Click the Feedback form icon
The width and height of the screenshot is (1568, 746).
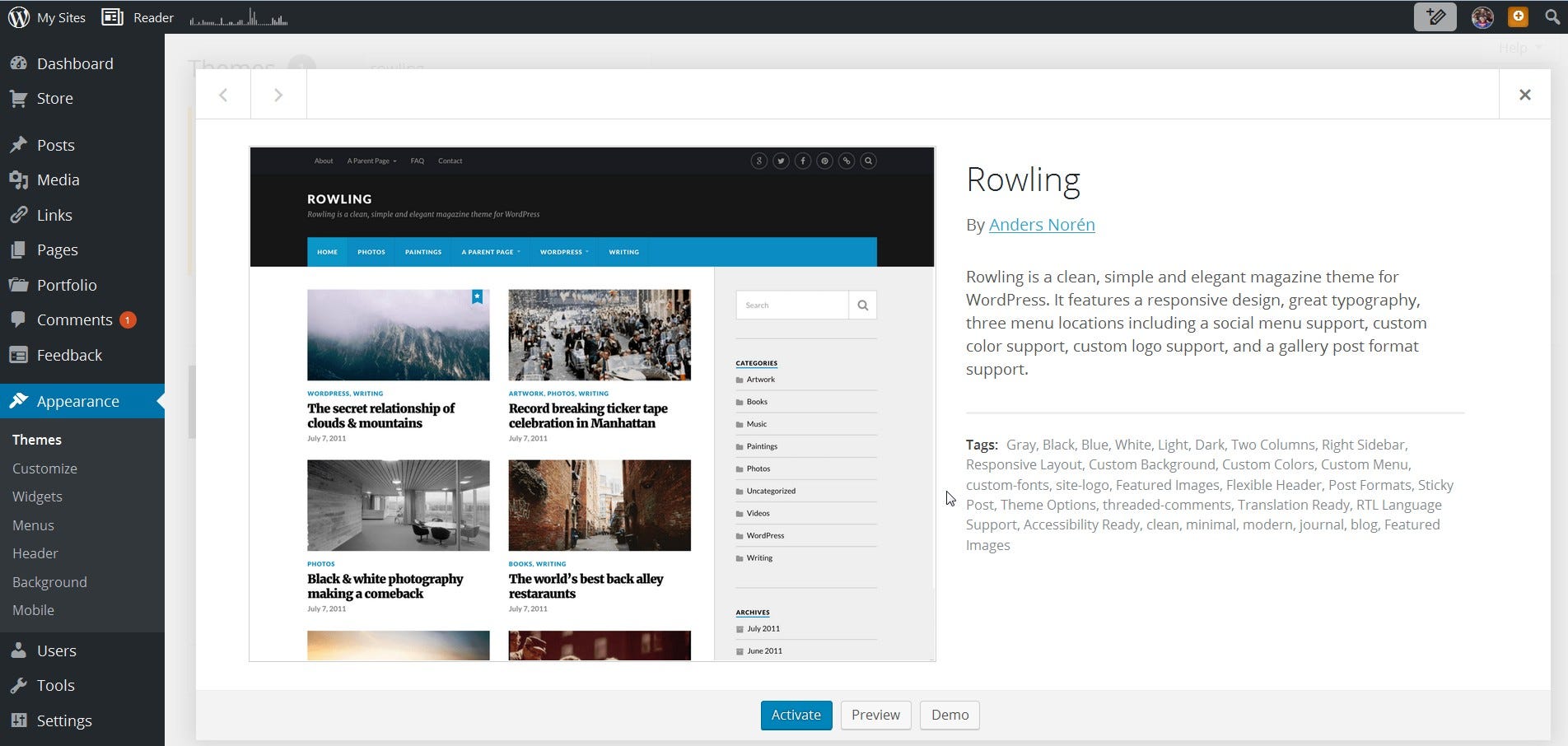[x=18, y=355]
